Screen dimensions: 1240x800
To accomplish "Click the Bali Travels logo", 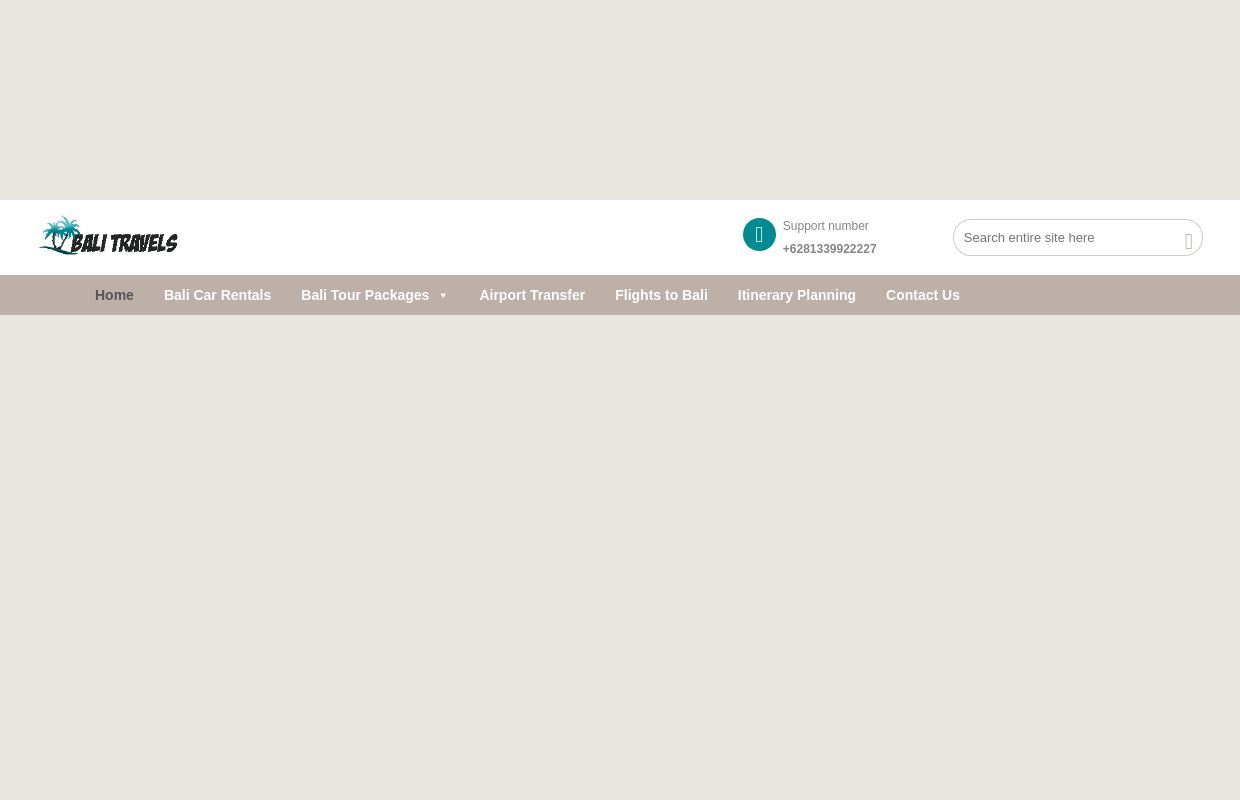I will click(108, 236).
